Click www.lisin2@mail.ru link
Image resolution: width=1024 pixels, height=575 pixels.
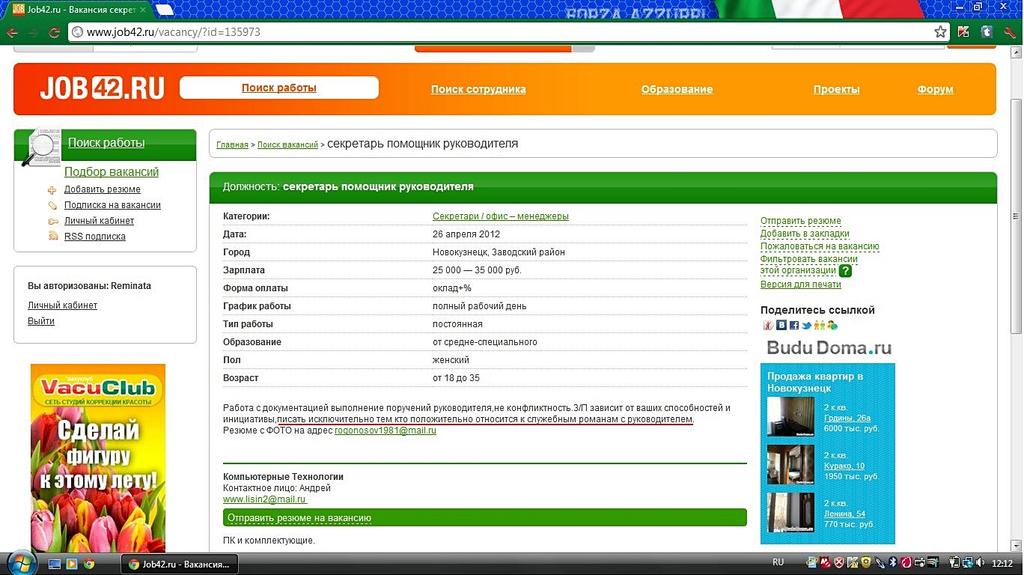[x=264, y=499]
